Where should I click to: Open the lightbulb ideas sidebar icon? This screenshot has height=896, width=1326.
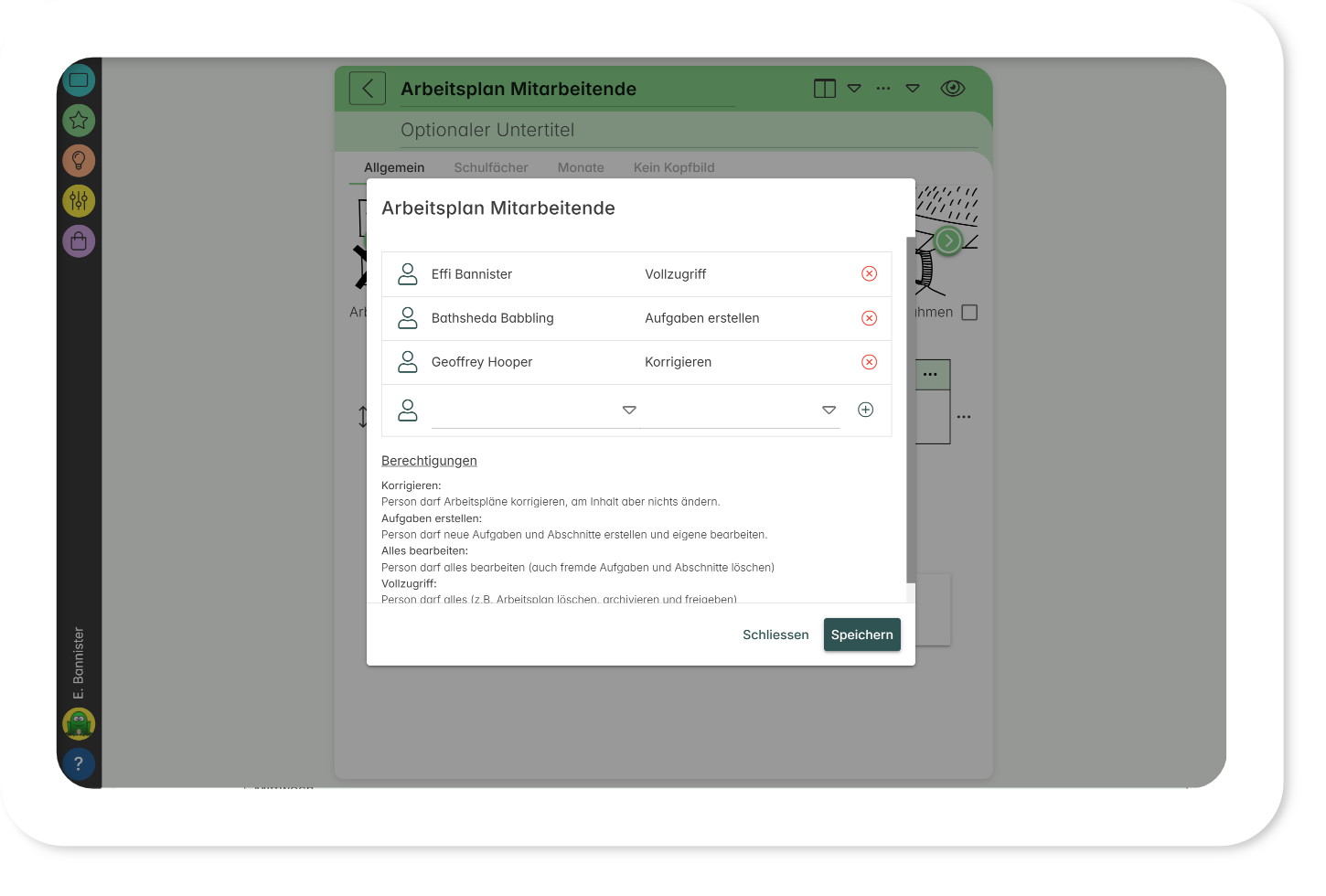click(79, 160)
